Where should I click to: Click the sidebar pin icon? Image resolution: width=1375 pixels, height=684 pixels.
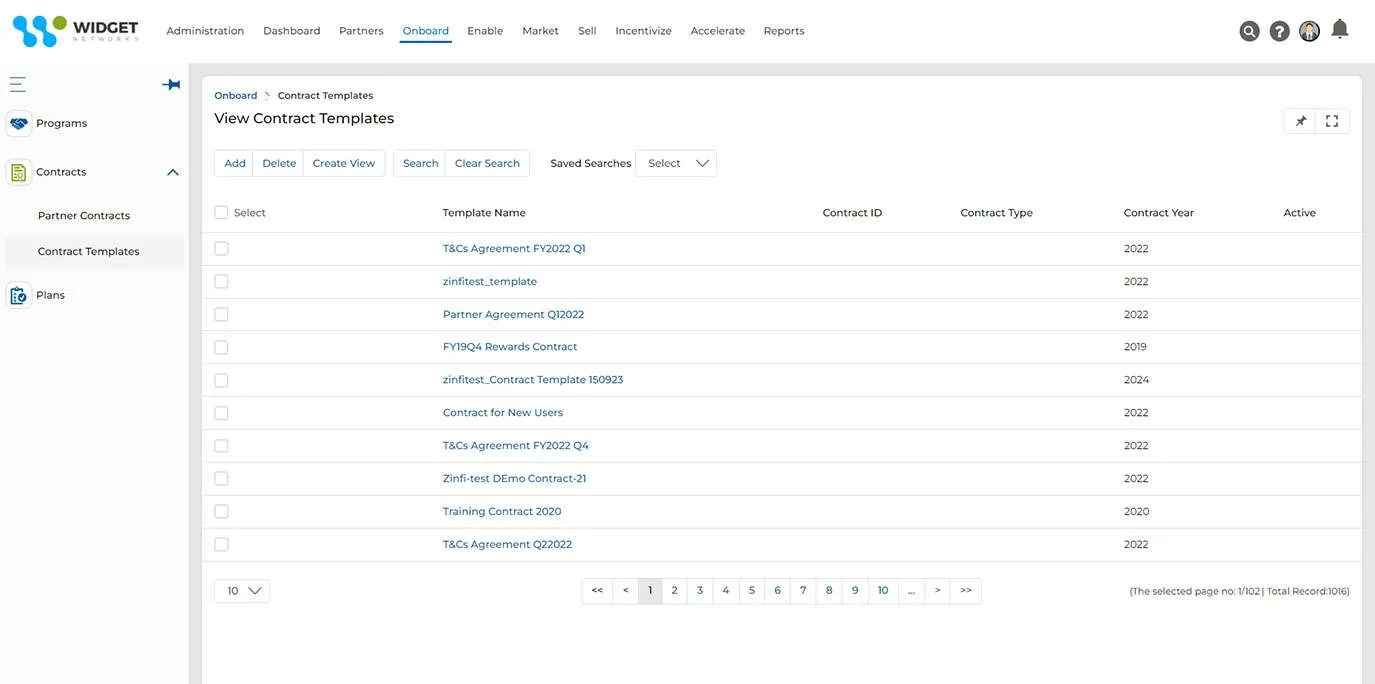tap(171, 84)
